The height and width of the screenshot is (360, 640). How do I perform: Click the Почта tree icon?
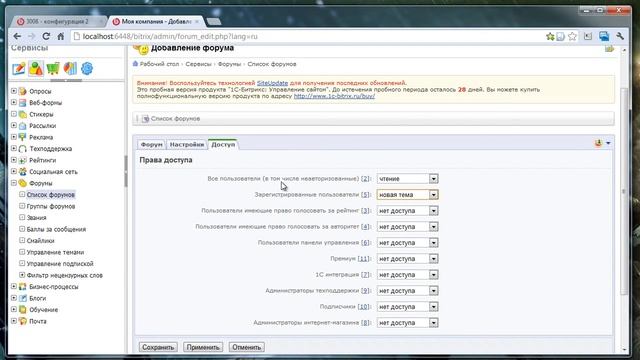click(x=23, y=321)
